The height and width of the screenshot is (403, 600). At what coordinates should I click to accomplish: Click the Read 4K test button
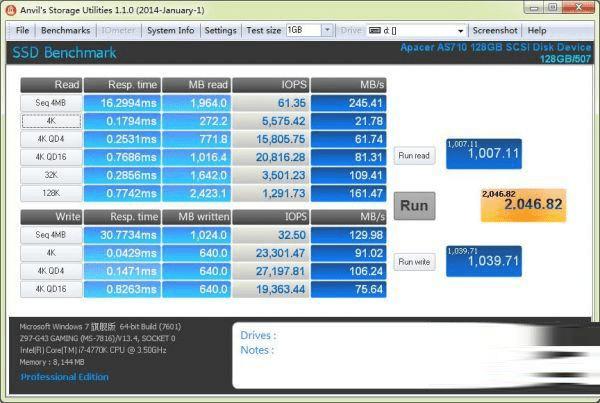[51, 121]
